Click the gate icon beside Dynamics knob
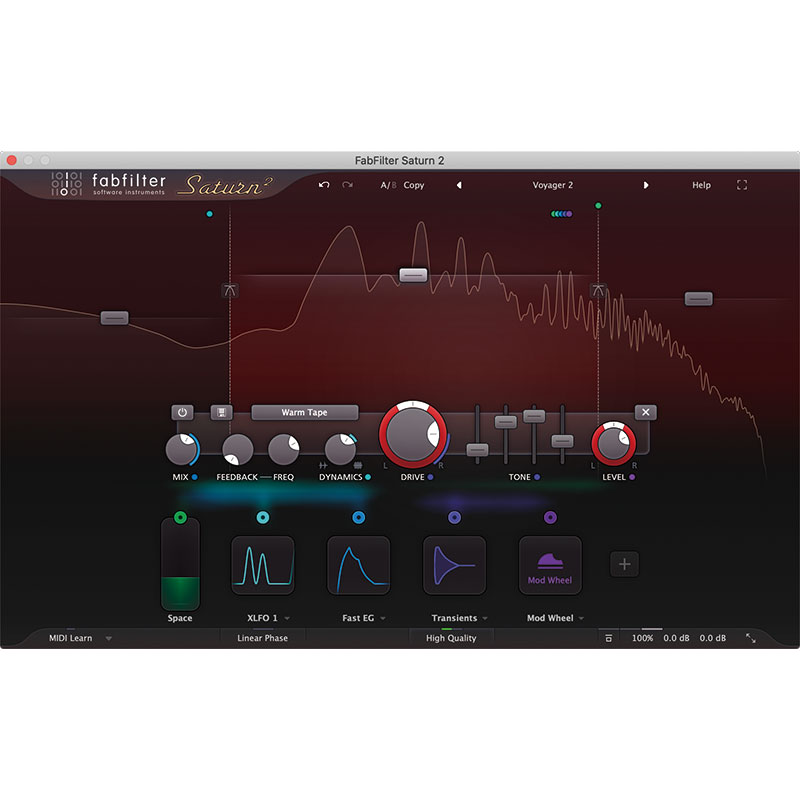 (x=323, y=465)
